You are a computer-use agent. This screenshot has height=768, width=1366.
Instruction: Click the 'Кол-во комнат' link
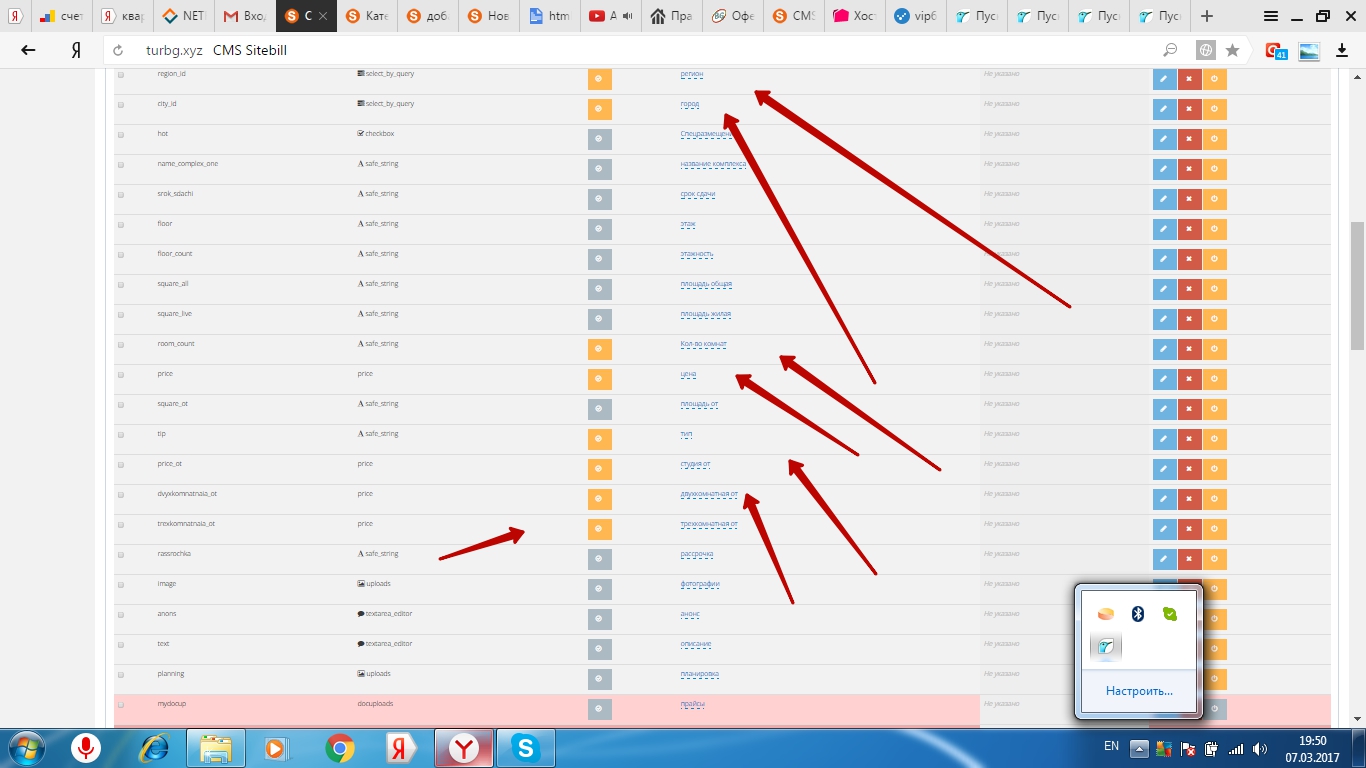coord(703,345)
